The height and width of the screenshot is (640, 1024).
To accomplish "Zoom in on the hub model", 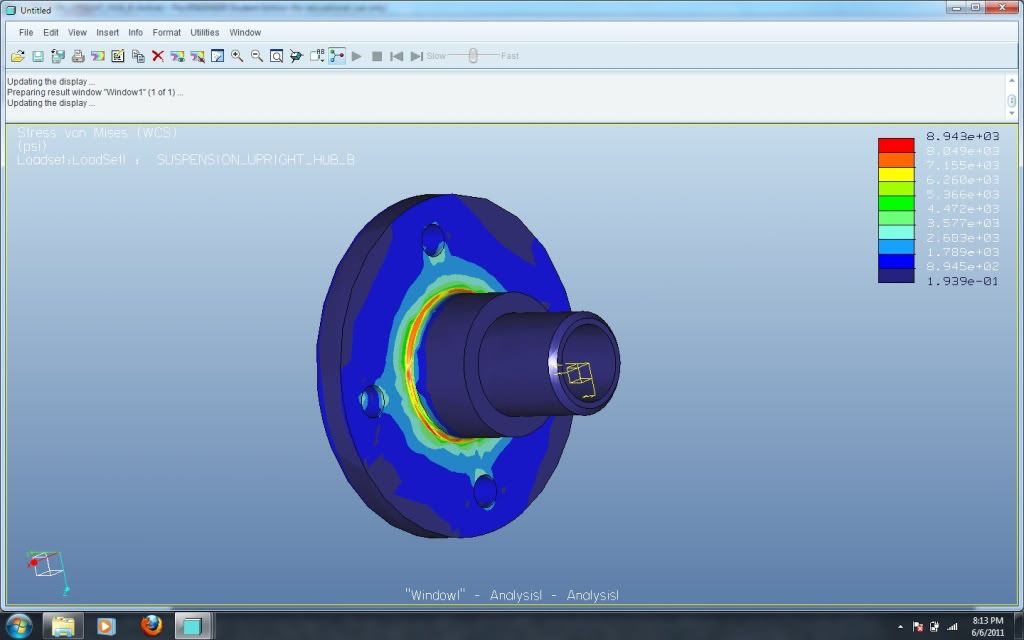I will coord(235,56).
